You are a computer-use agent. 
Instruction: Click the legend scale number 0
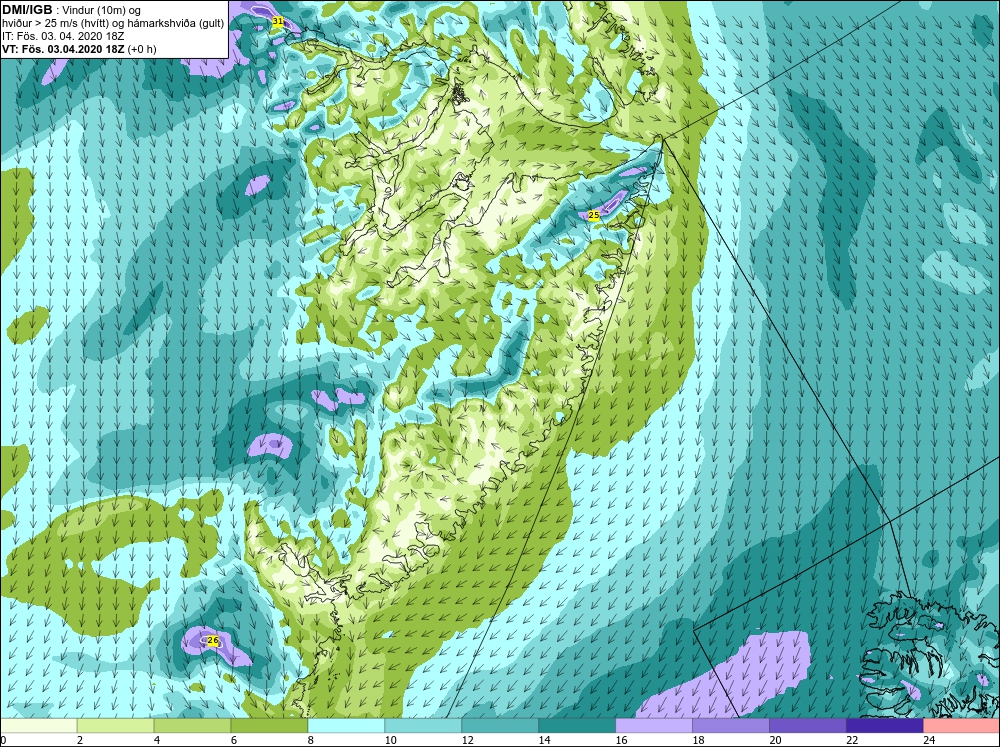click(3, 740)
